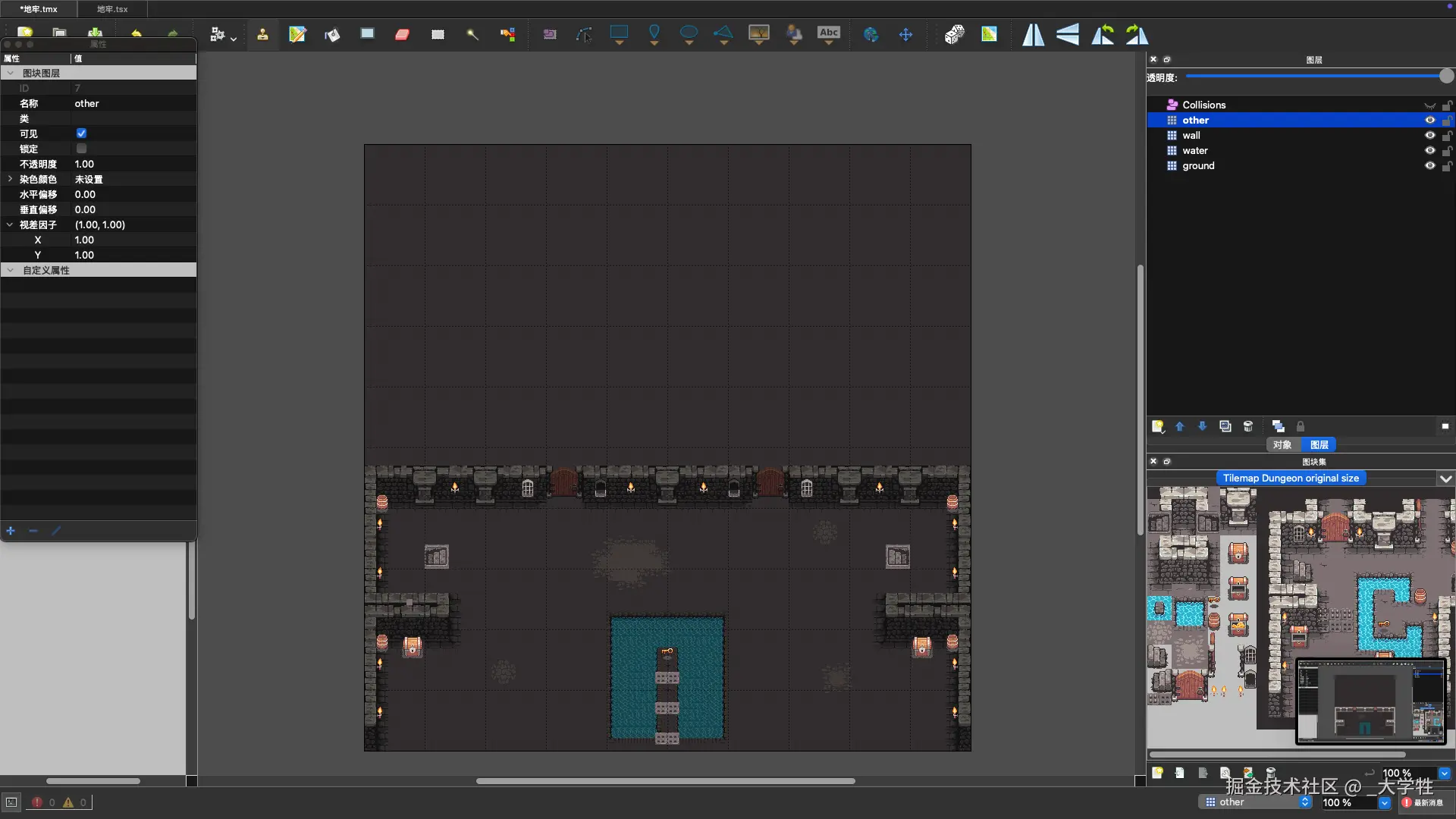
Task: Choose the Insert Rectangle object tool
Action: point(619,33)
